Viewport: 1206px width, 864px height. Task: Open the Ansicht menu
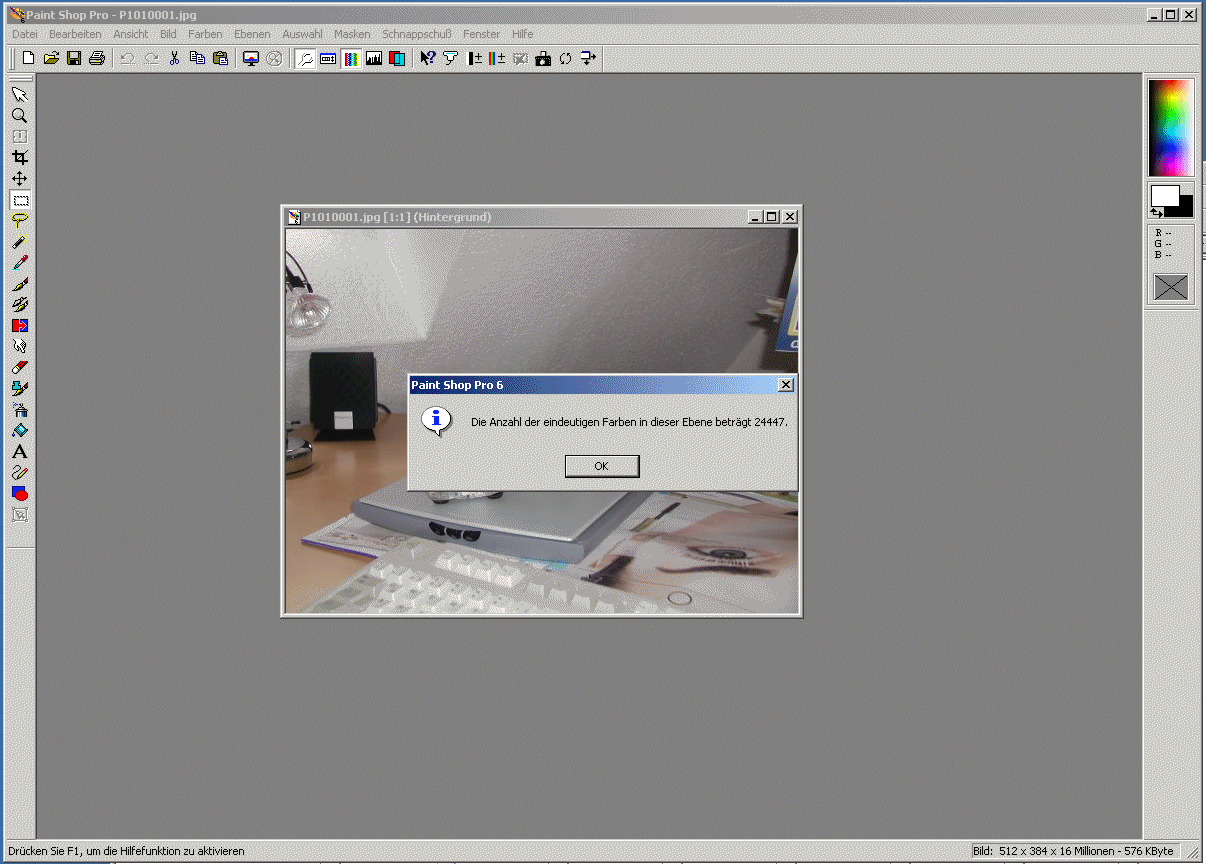pyautogui.click(x=131, y=34)
